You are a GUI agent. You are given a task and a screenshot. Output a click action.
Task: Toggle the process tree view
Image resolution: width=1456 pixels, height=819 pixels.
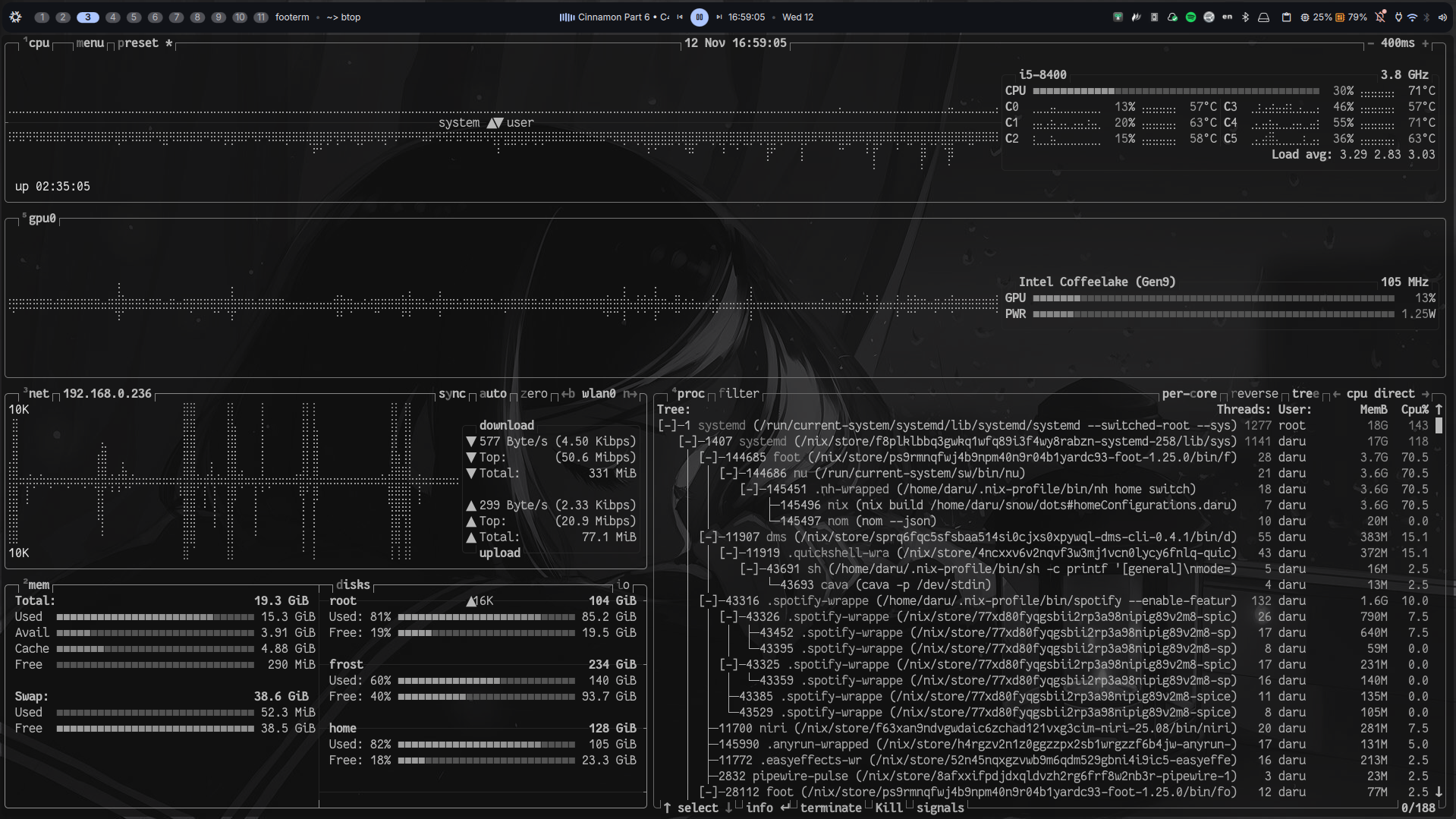pyautogui.click(x=1305, y=393)
